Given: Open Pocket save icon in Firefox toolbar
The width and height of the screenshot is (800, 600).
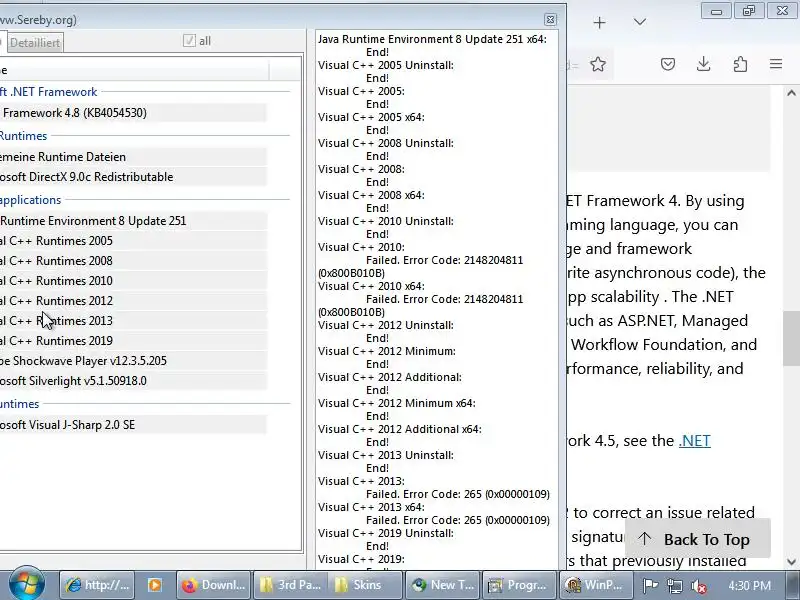Looking at the screenshot, I should click(668, 64).
